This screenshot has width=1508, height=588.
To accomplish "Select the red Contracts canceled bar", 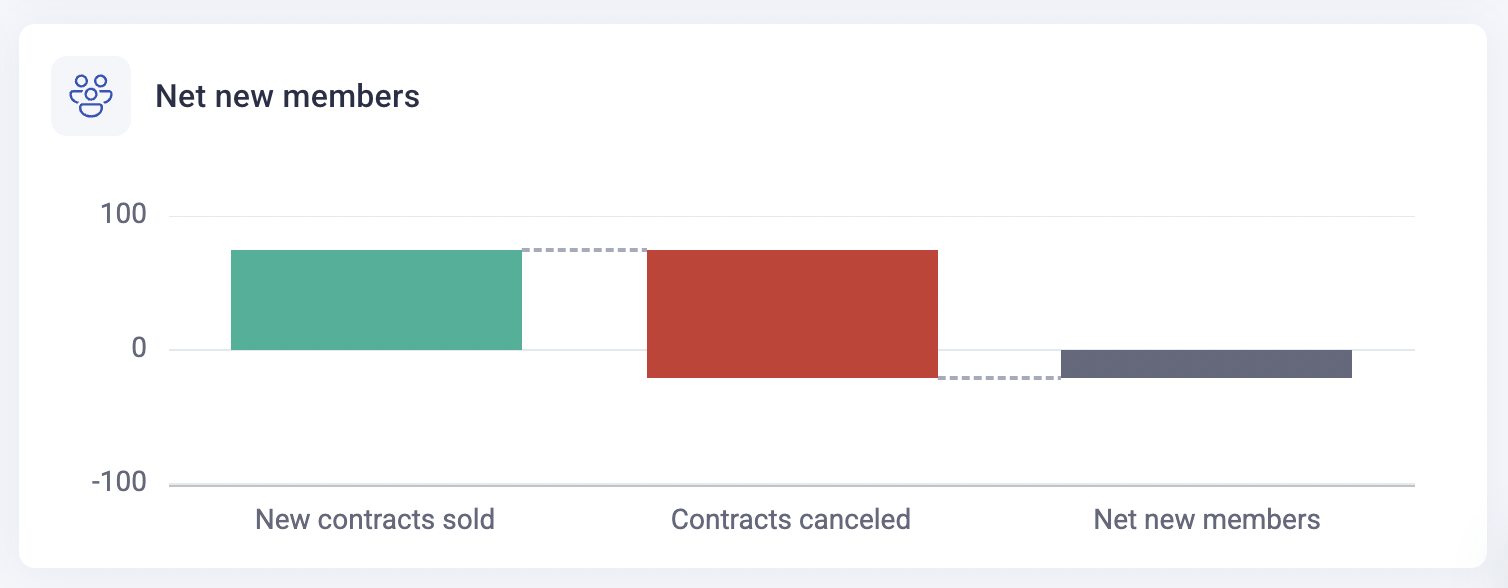I will coord(792,300).
